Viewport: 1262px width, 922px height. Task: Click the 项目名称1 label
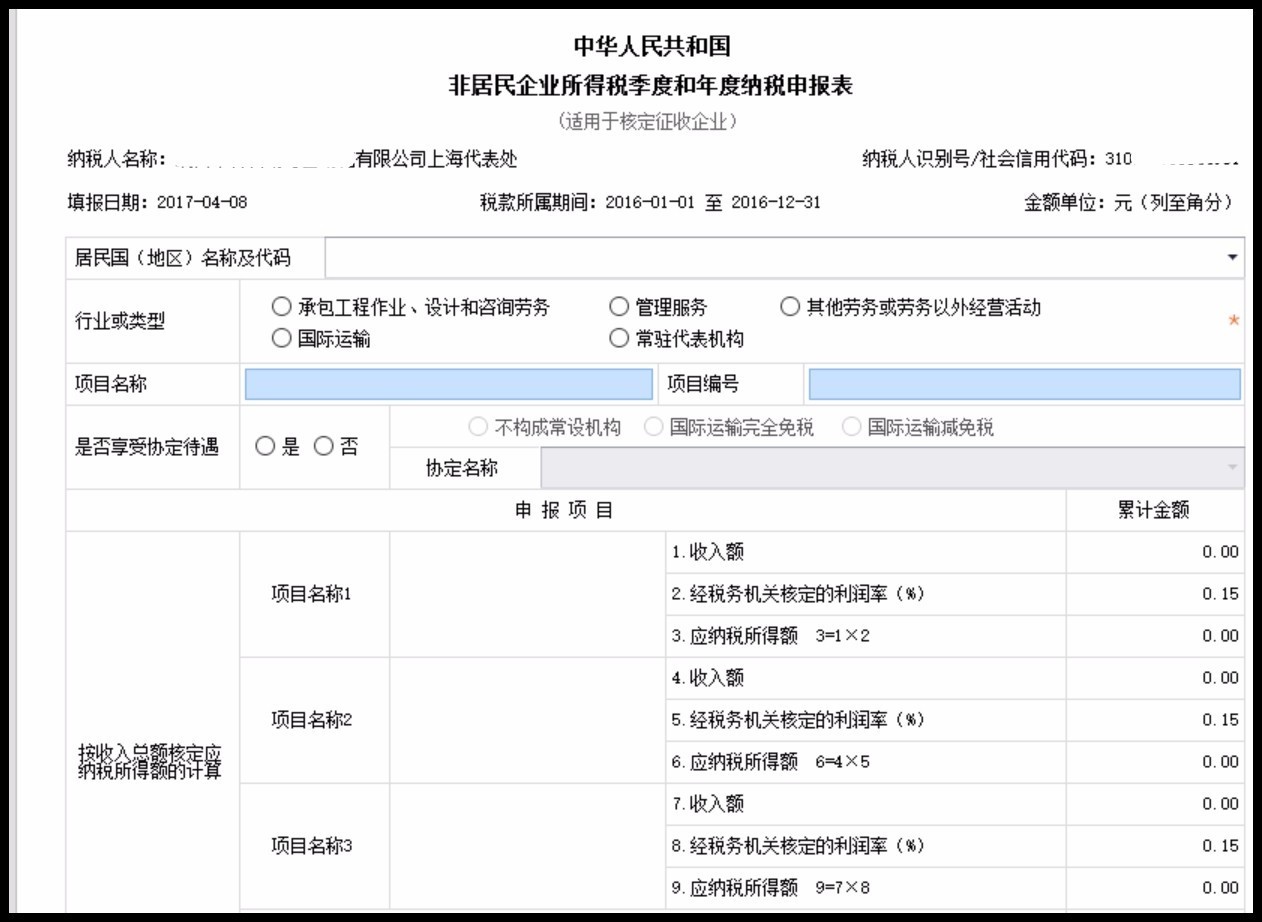coord(311,594)
